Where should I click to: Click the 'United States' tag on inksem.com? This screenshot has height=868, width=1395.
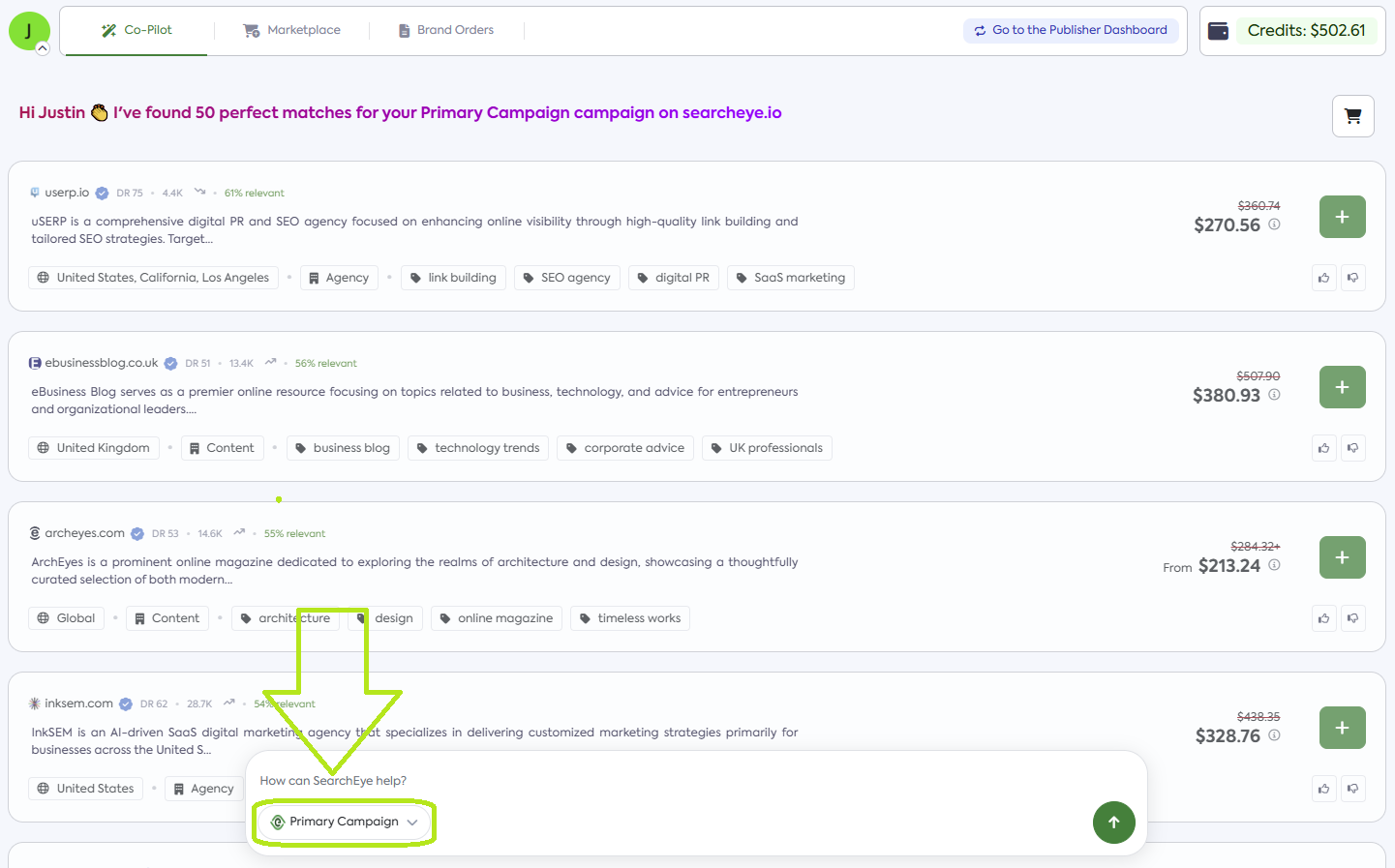[86, 789]
